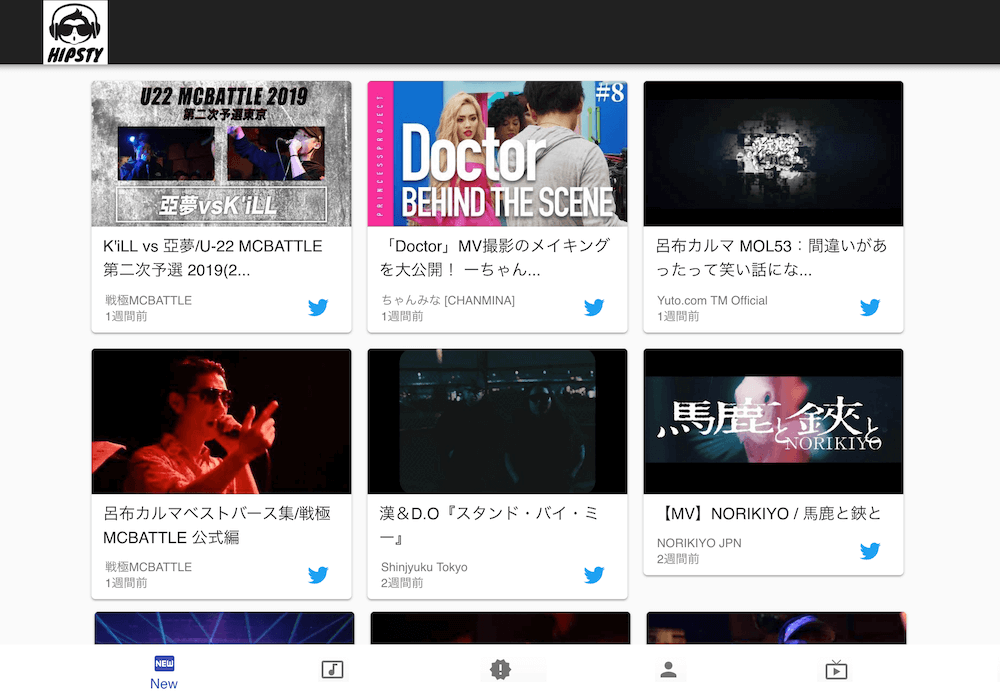The height and width of the screenshot is (700, 1000).
Task: Click the red-lit rapper with microphone thumbnail
Action: point(221,421)
